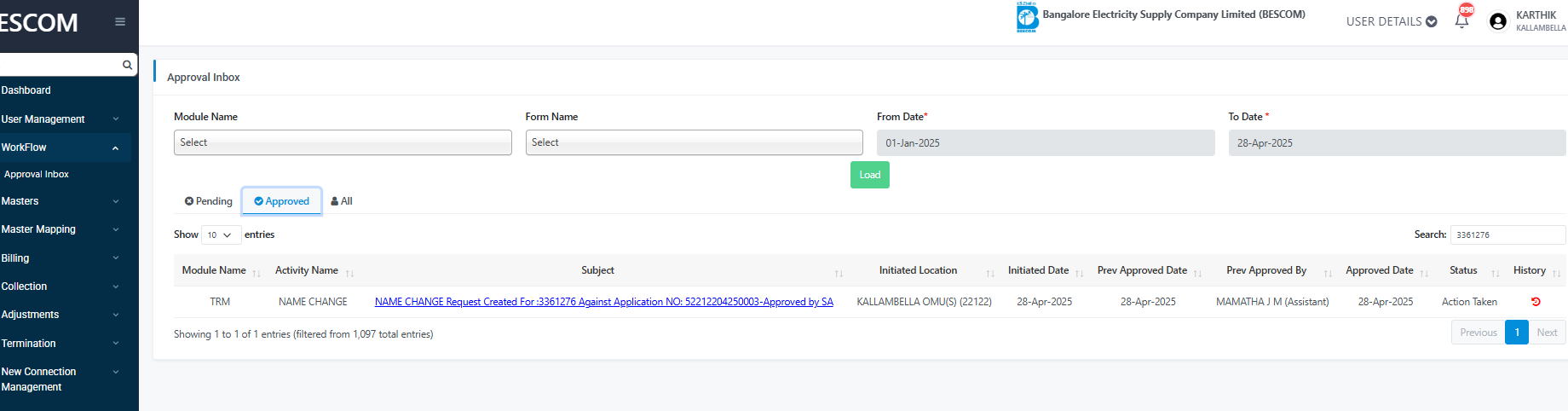Expand Master Mapping sidebar menu
Viewport: 1568px width, 411px height.
tap(66, 229)
